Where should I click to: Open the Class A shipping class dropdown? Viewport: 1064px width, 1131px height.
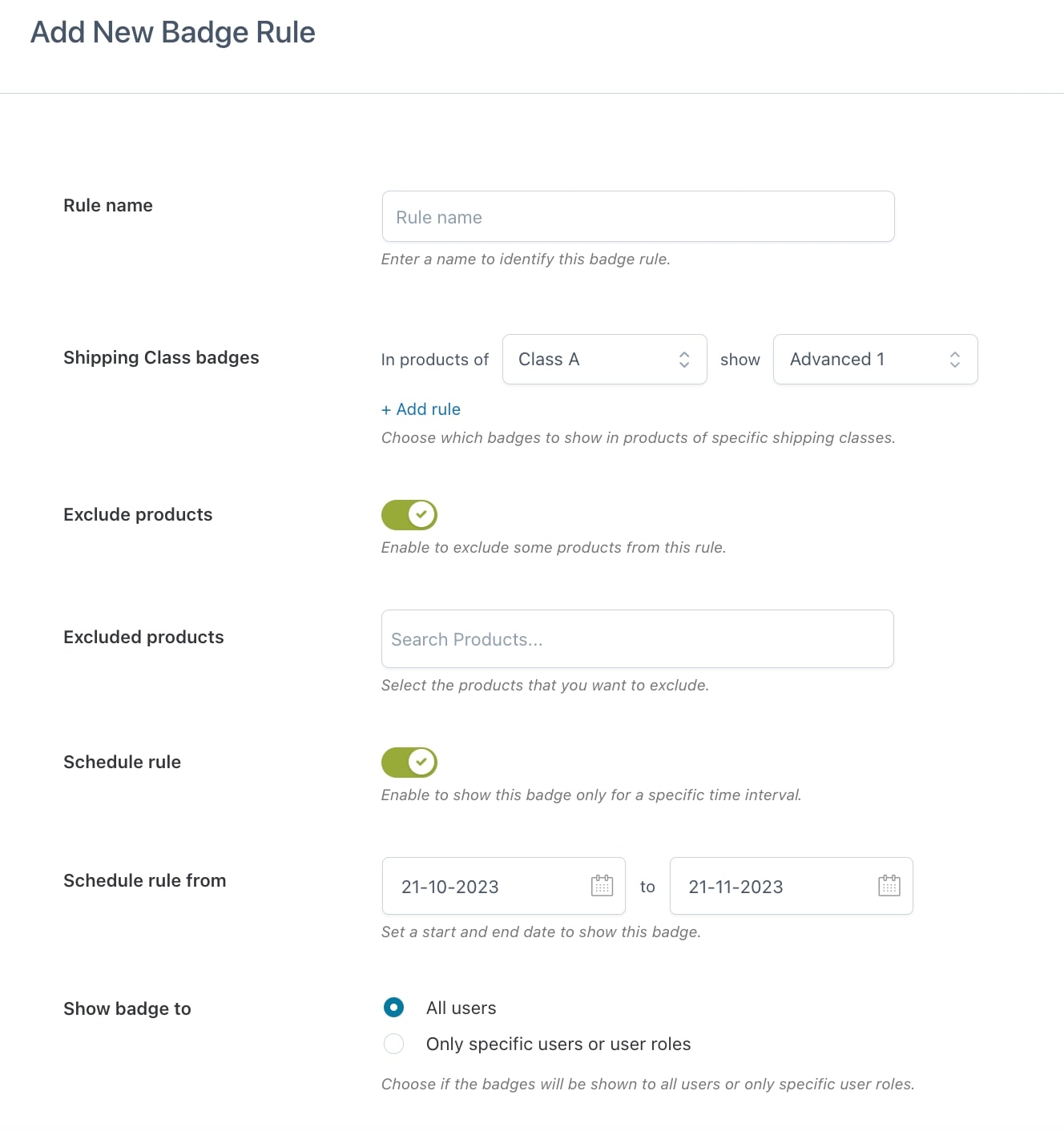tap(605, 360)
